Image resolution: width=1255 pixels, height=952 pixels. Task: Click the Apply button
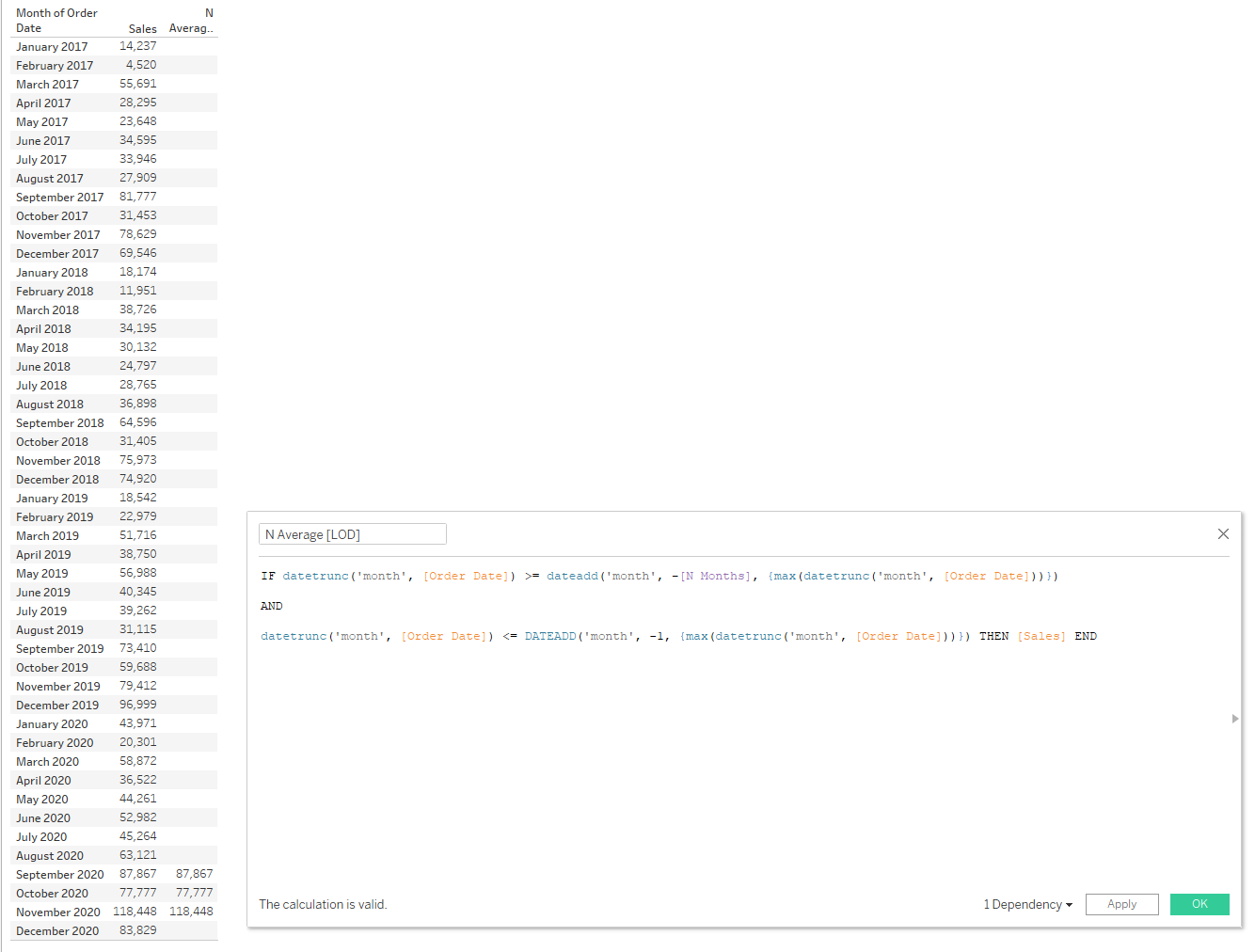(x=1122, y=904)
